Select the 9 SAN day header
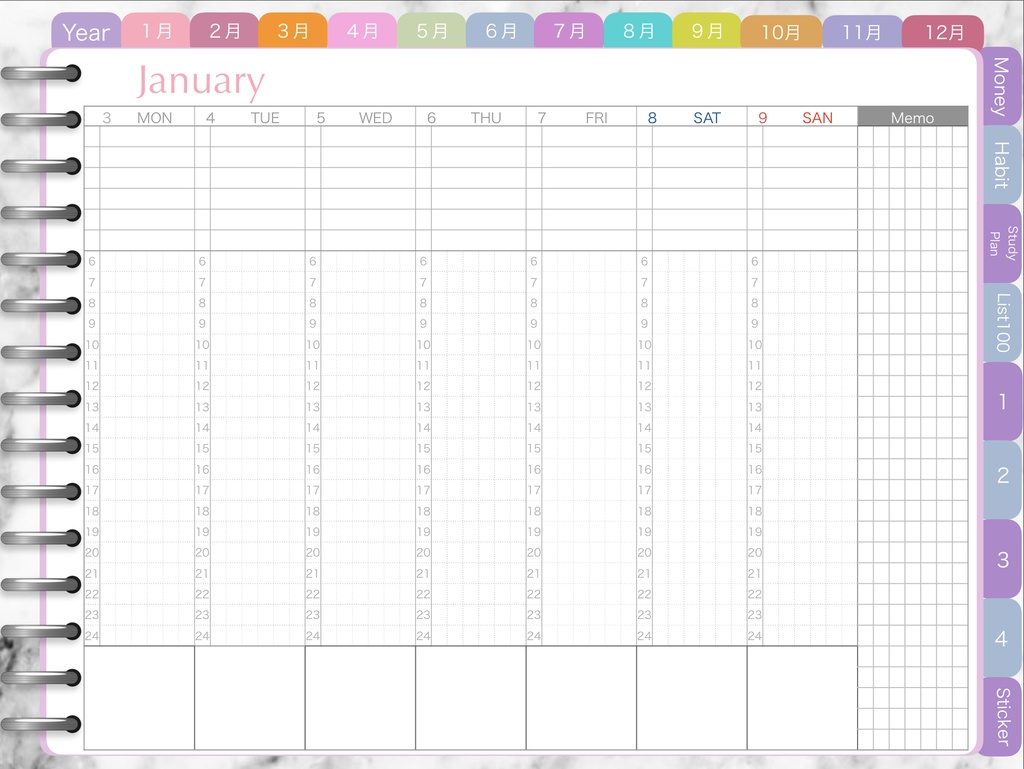Screen dimensions: 1024x769 click(x=802, y=118)
